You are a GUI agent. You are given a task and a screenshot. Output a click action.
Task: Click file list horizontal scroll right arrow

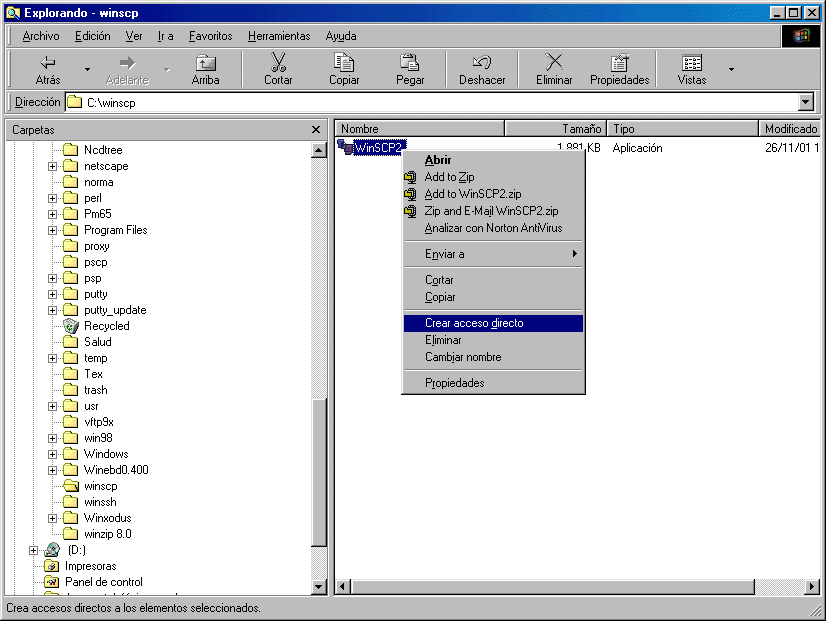pyautogui.click(x=812, y=586)
